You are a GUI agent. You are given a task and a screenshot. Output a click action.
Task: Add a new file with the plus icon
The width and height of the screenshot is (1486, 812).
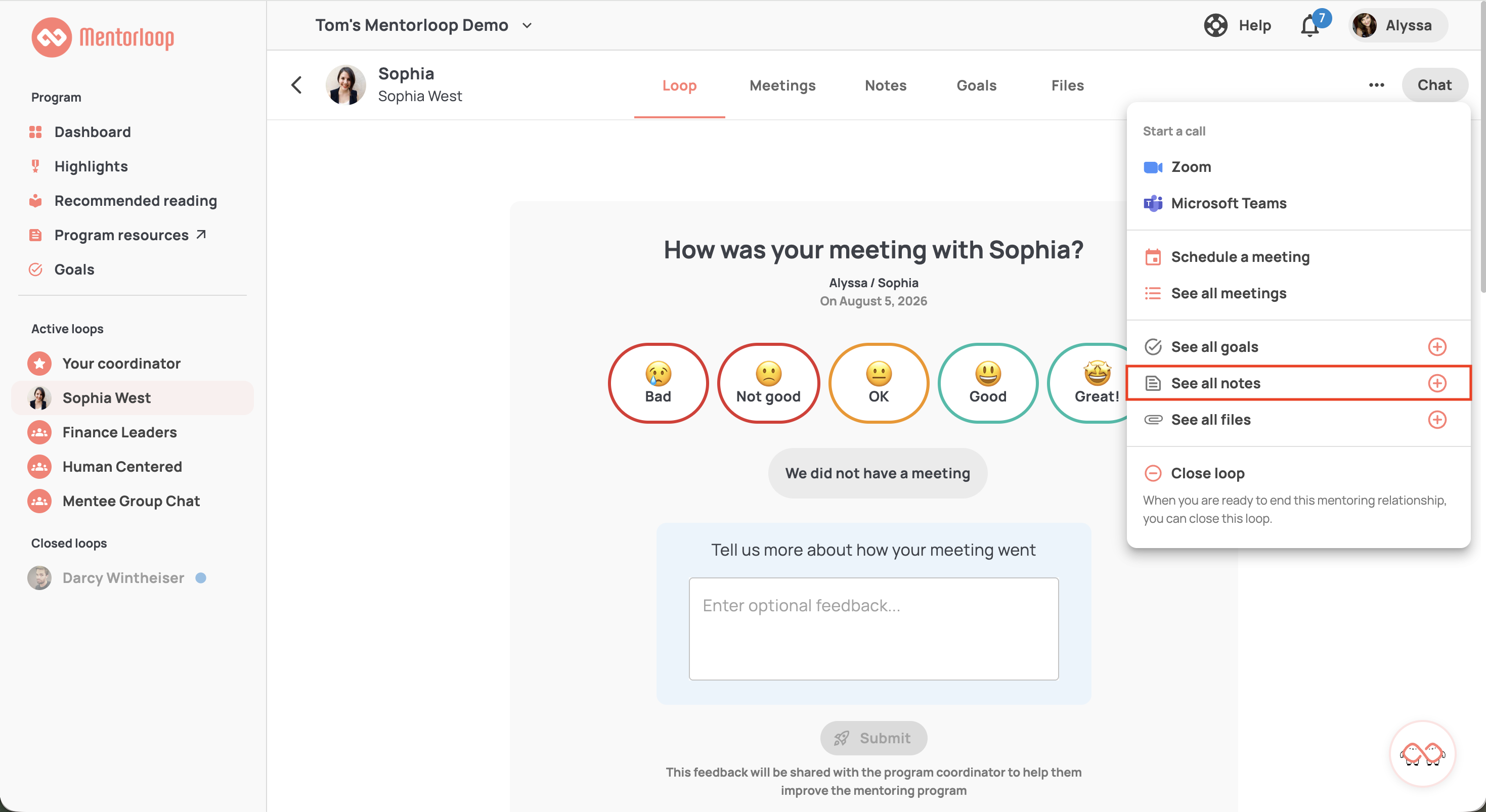pyautogui.click(x=1437, y=420)
